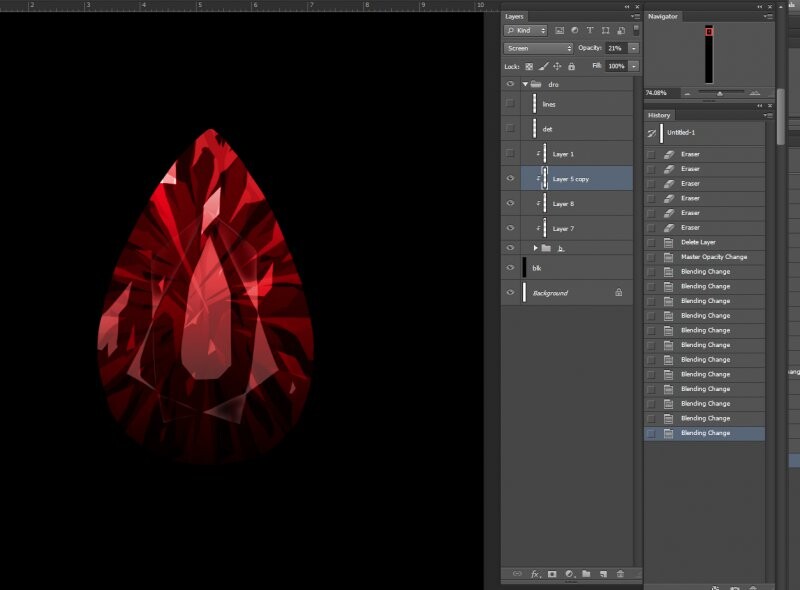Click lock transparent pixels icon
The image size is (800, 590).
pyautogui.click(x=529, y=66)
